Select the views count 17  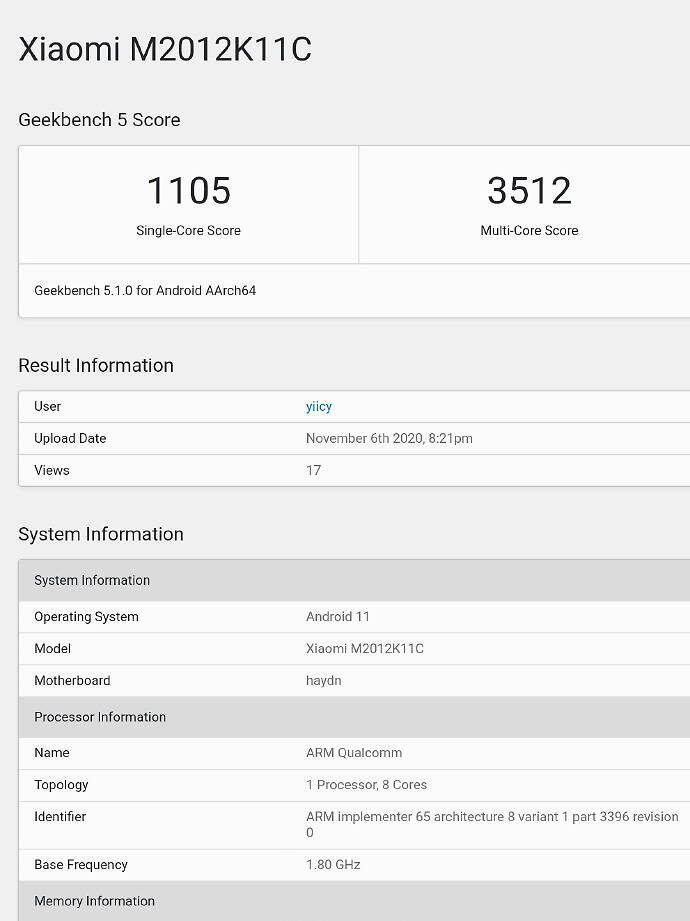coord(314,470)
